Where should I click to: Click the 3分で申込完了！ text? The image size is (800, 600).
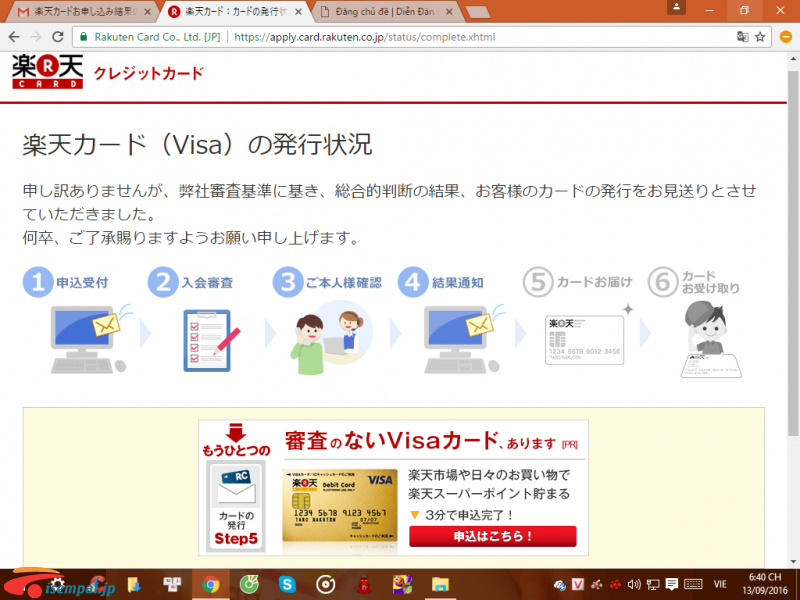(x=469, y=515)
